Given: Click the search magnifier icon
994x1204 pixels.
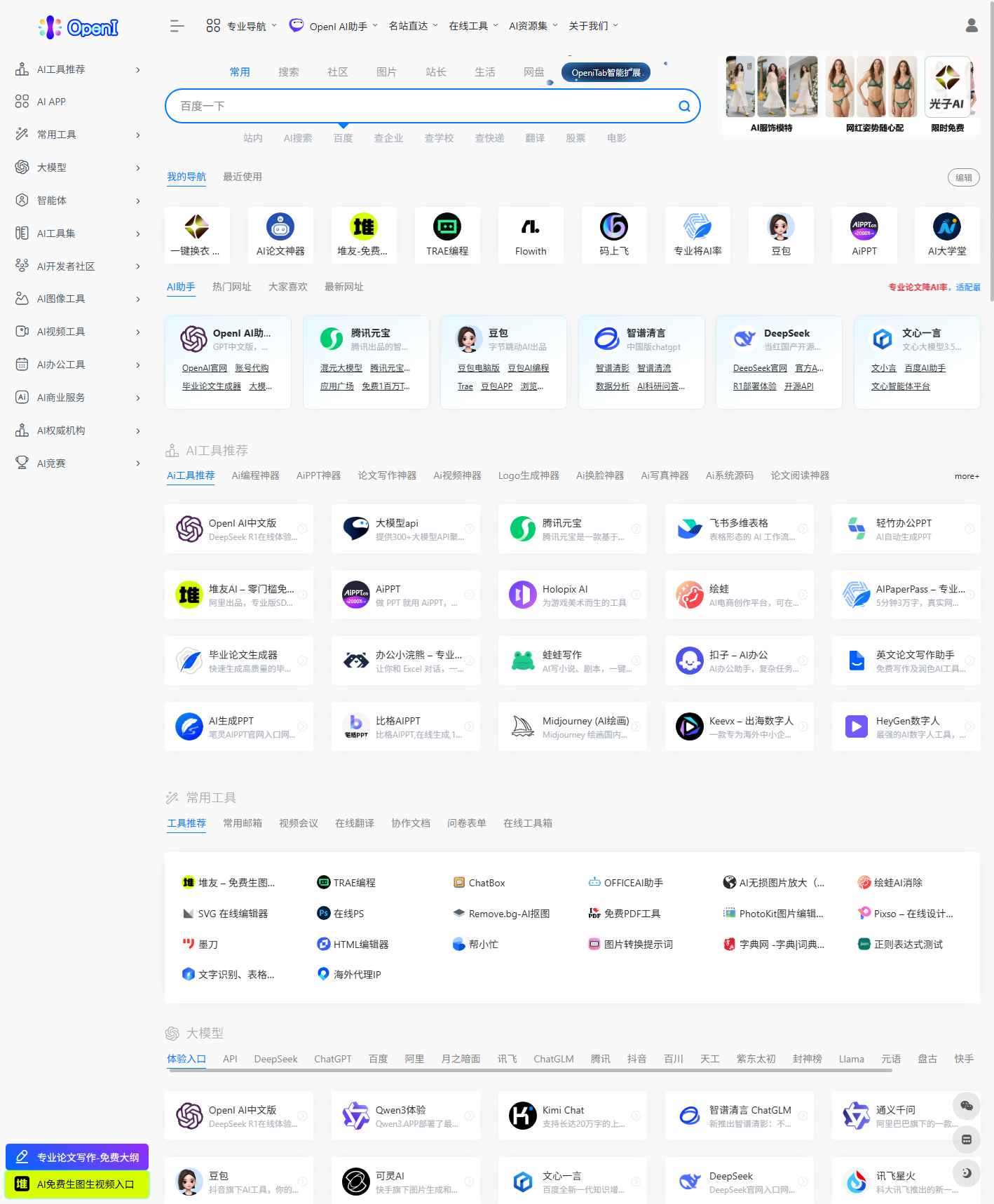Looking at the screenshot, I should (684, 106).
